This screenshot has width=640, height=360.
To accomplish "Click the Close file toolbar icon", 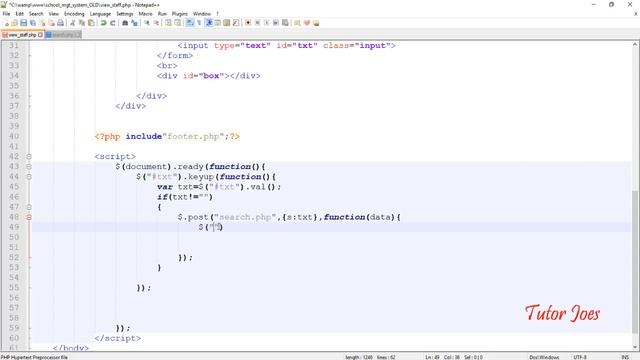I will coord(42,23).
